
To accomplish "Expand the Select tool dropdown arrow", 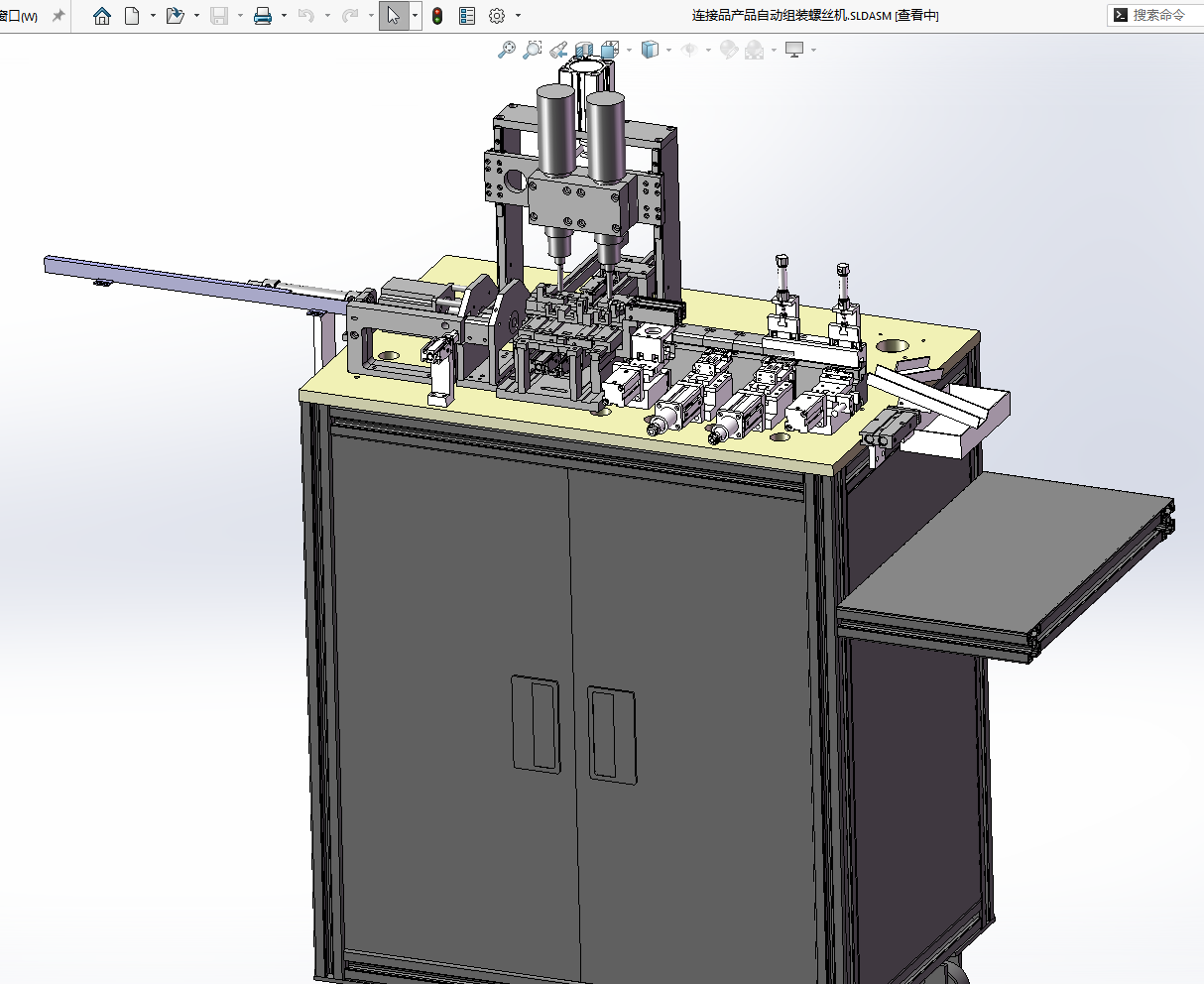I will [x=415, y=16].
